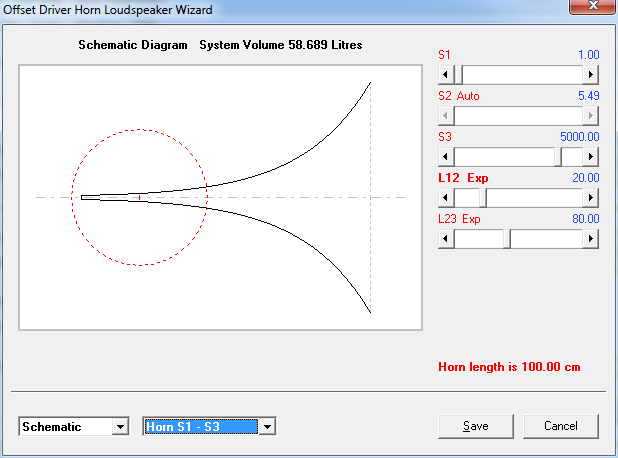
Task: Click the L23 Exp label
Action: tap(459, 219)
